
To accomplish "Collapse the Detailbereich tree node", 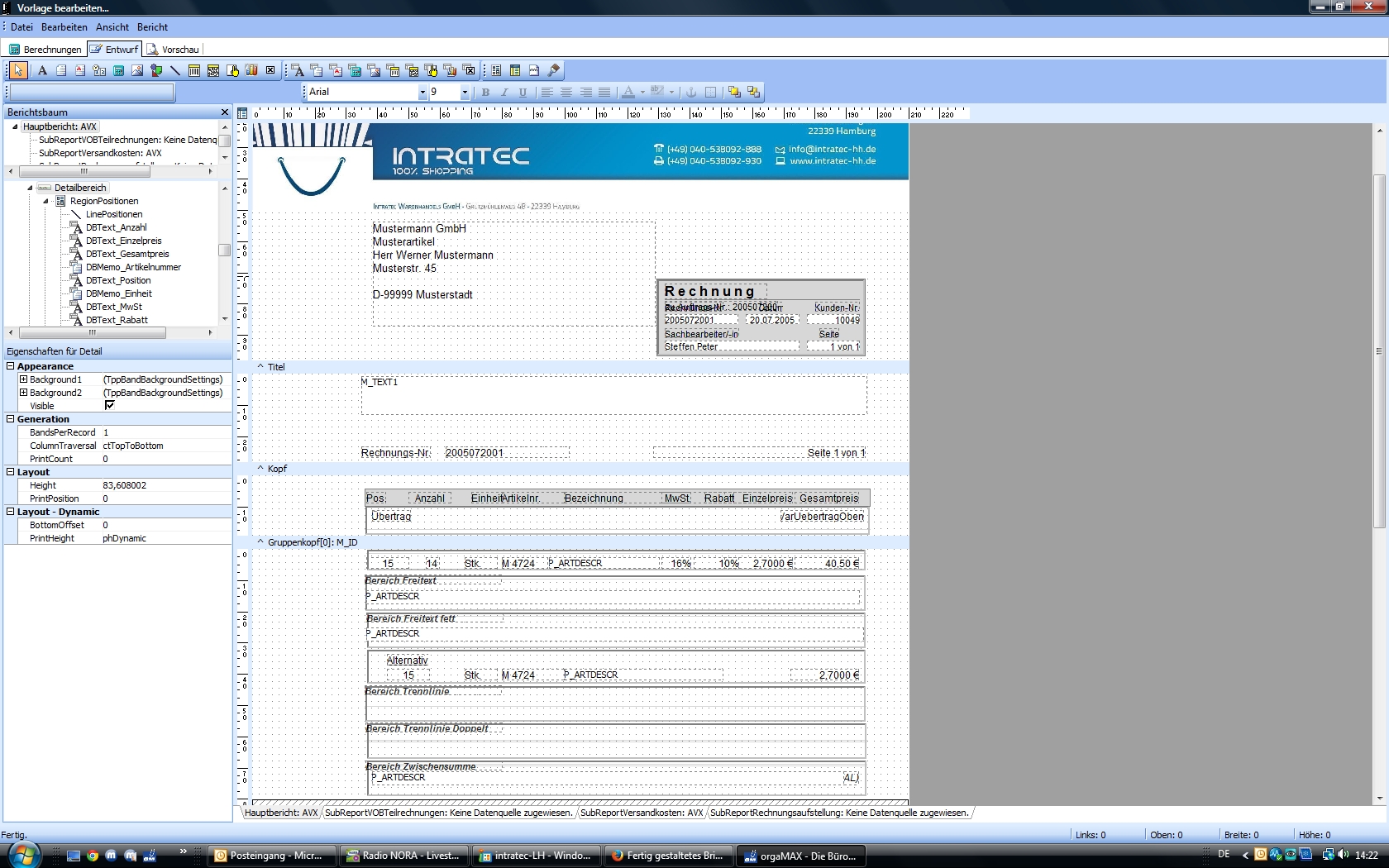I will (30, 188).
